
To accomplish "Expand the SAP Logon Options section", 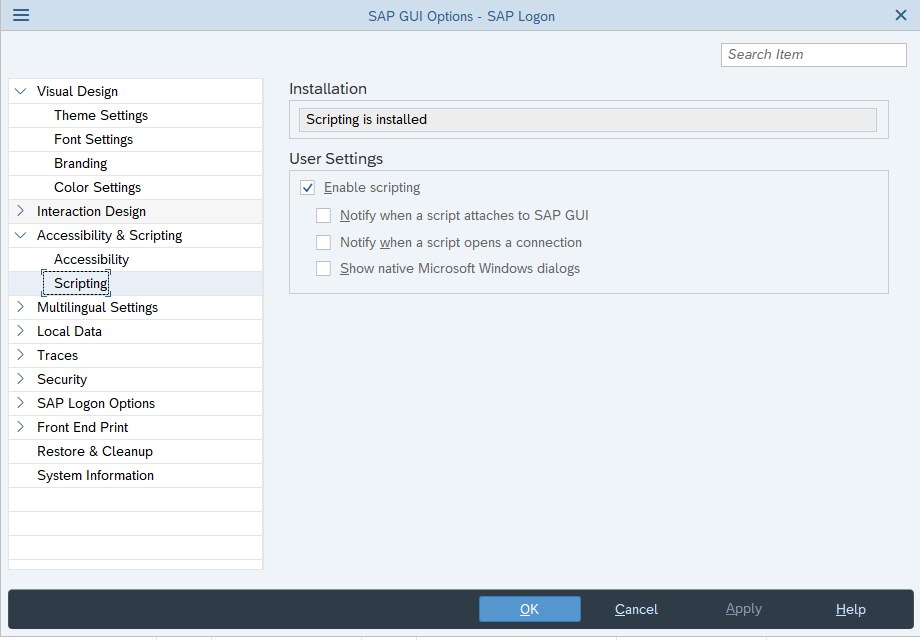I will [20, 403].
